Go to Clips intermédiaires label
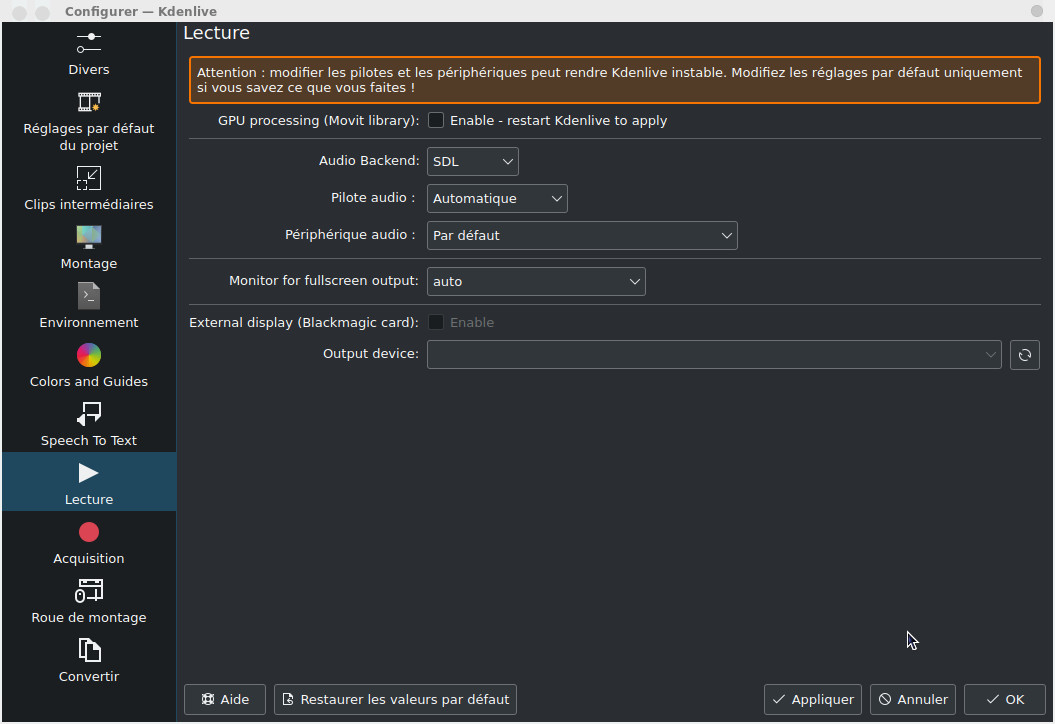 89,205
